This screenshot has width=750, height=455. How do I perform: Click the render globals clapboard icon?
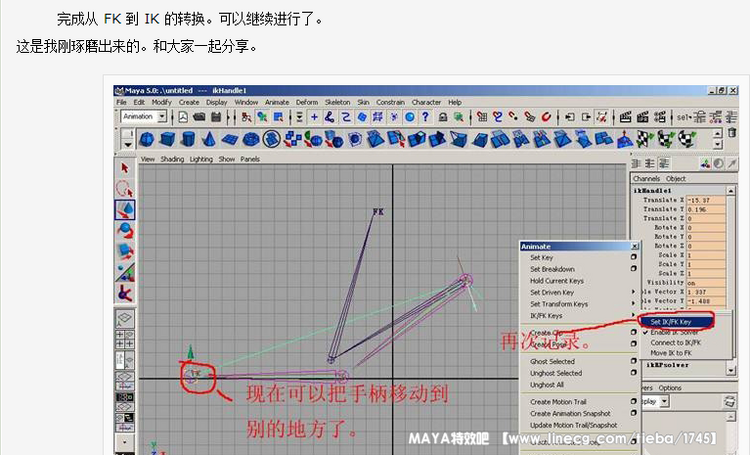point(660,117)
